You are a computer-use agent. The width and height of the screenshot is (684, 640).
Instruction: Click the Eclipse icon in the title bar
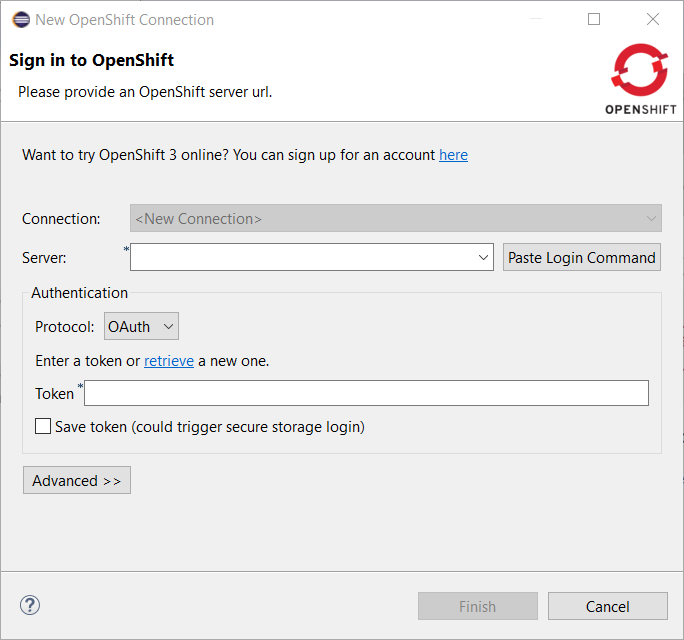20,19
